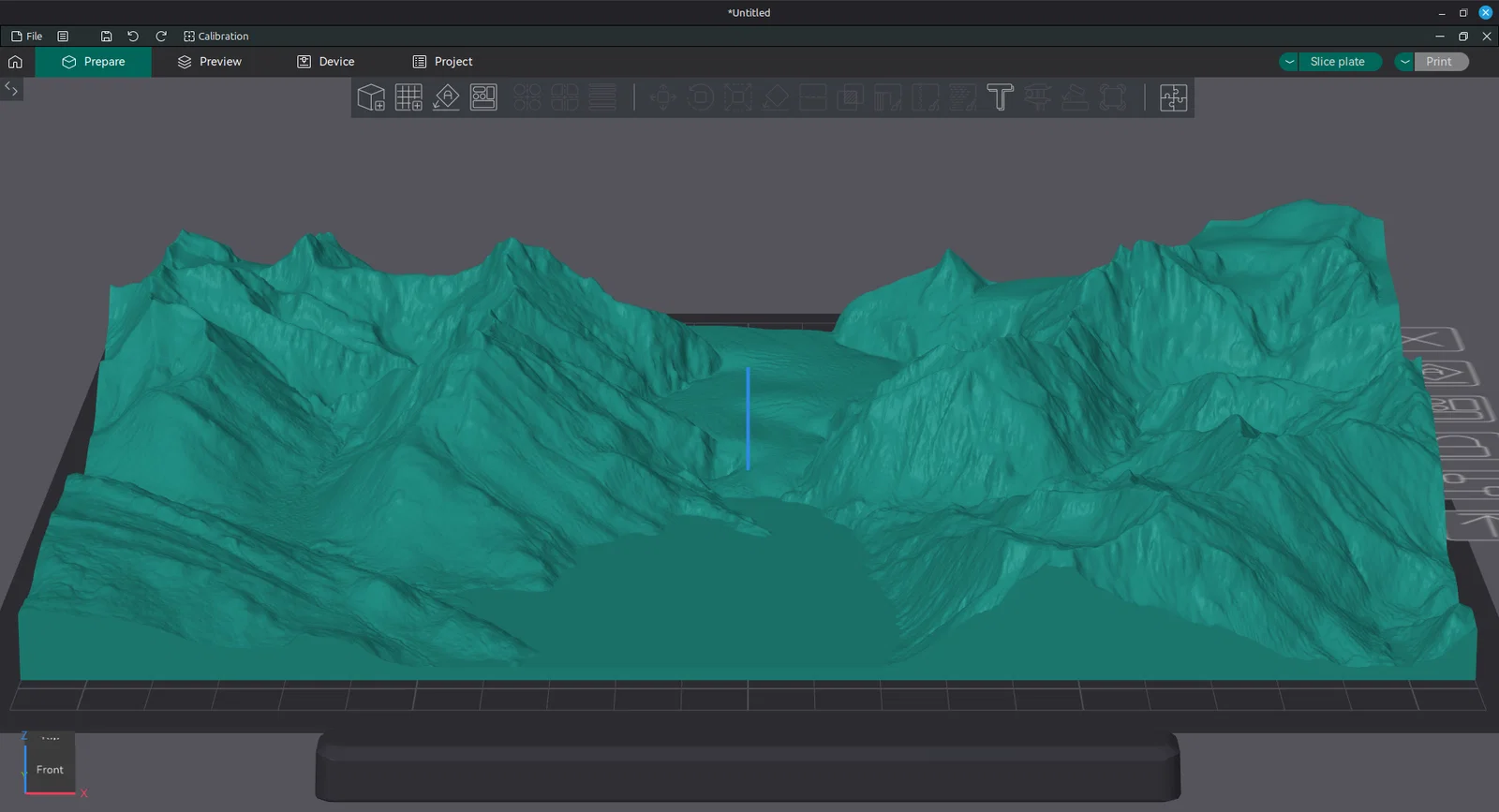Go to the Home page icon

[x=15, y=62]
